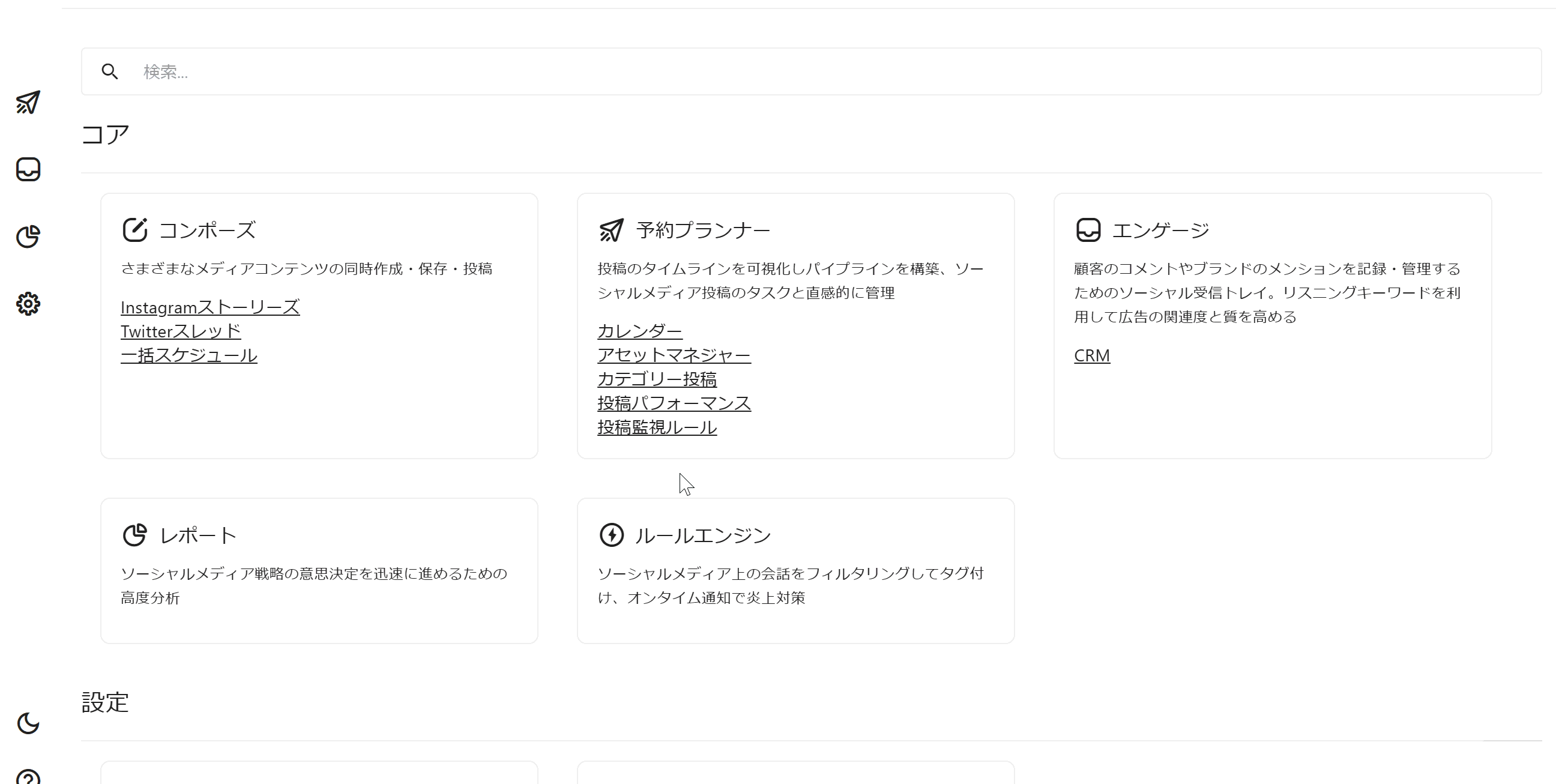This screenshot has width=1556, height=784.
Task: Open the Twitterスレッド link
Action: pyautogui.click(x=181, y=331)
